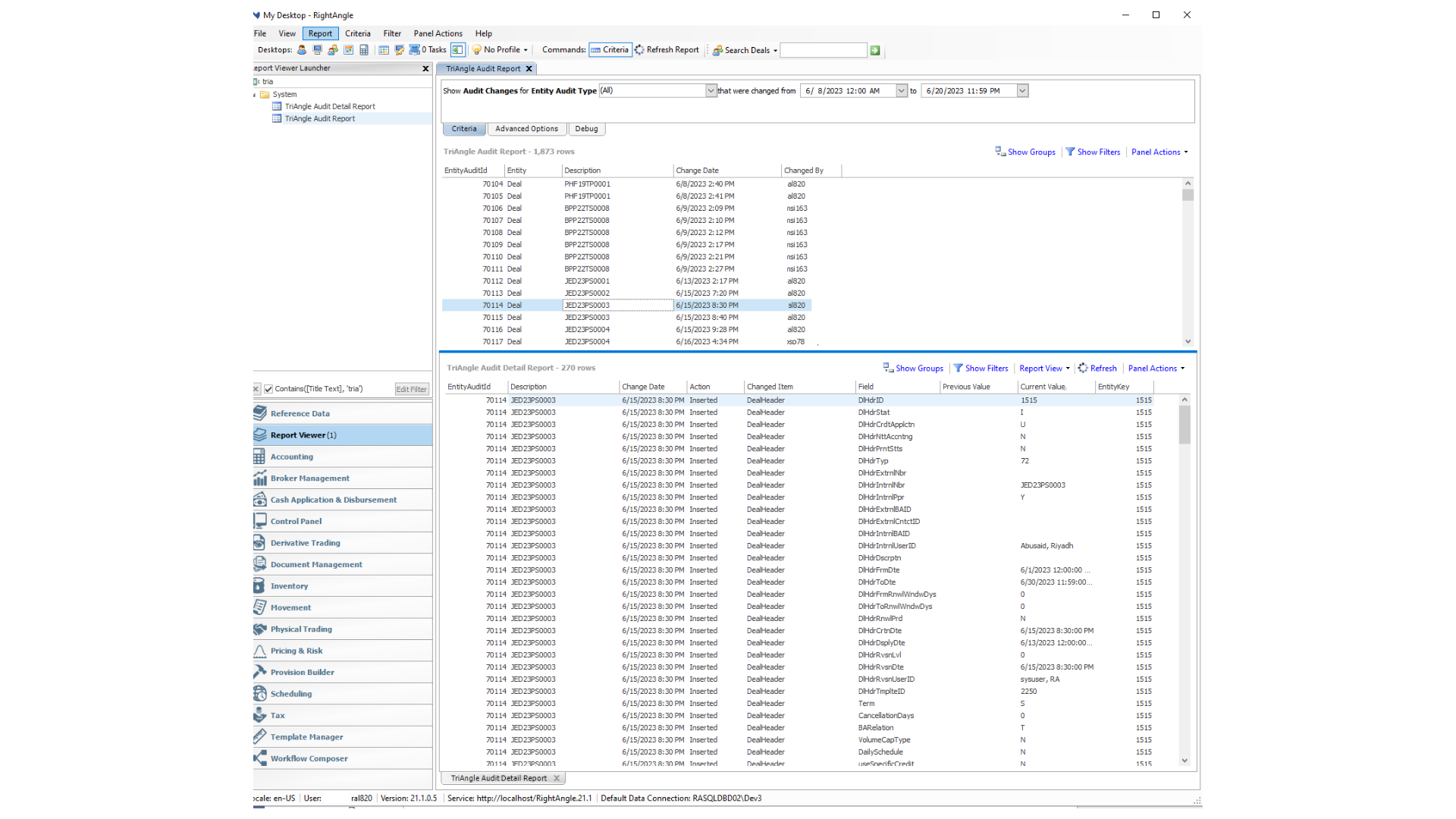Open the Pricing & Risk module
Screen dimensions: 1456x819
pyautogui.click(x=297, y=651)
